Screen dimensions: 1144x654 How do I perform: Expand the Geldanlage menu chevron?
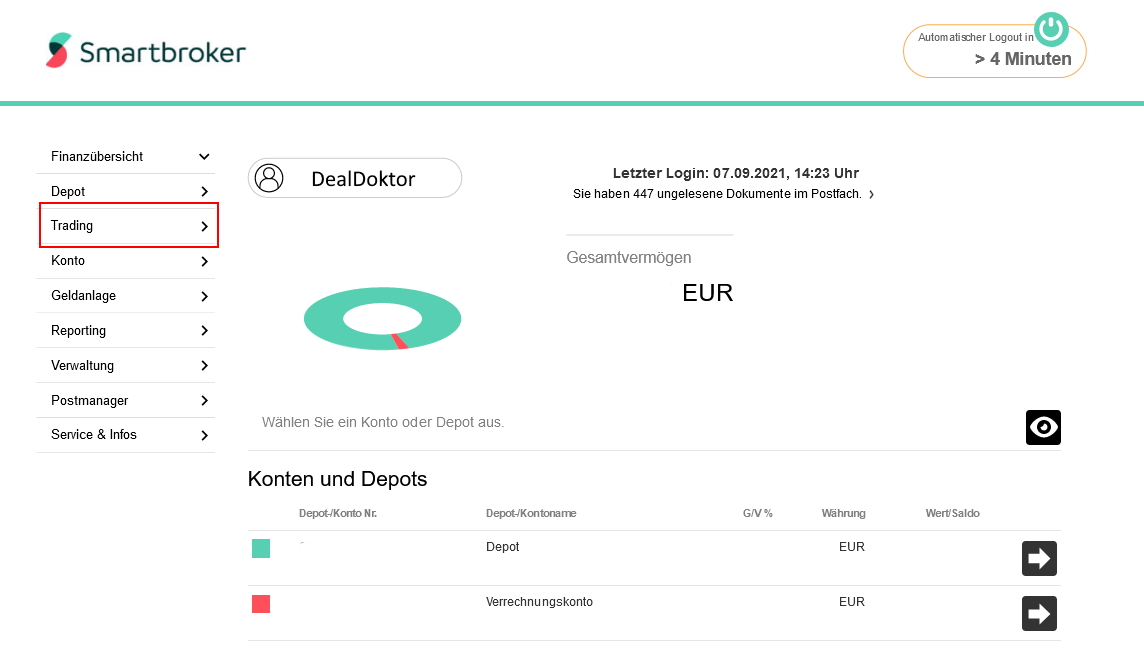204,296
